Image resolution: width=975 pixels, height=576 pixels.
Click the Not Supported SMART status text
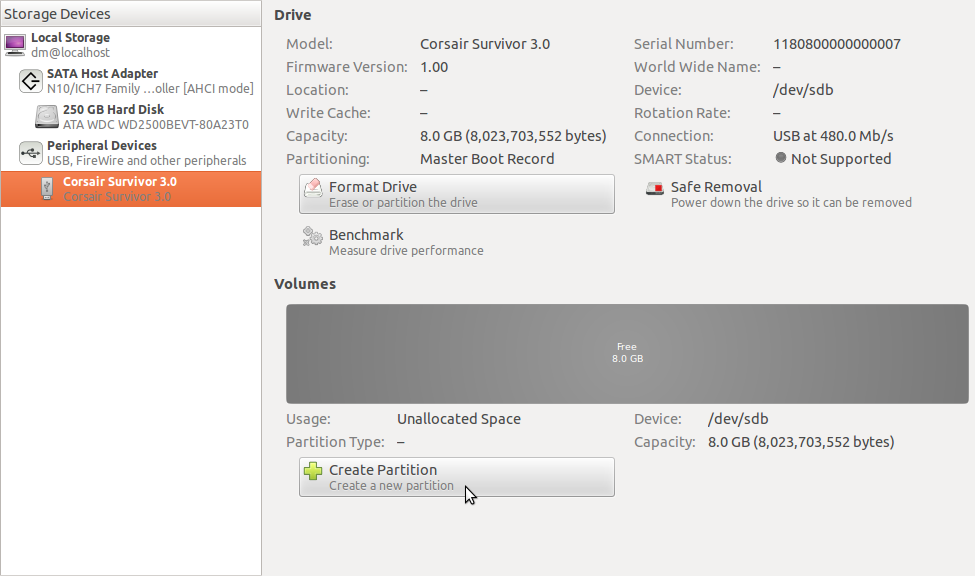point(841,159)
